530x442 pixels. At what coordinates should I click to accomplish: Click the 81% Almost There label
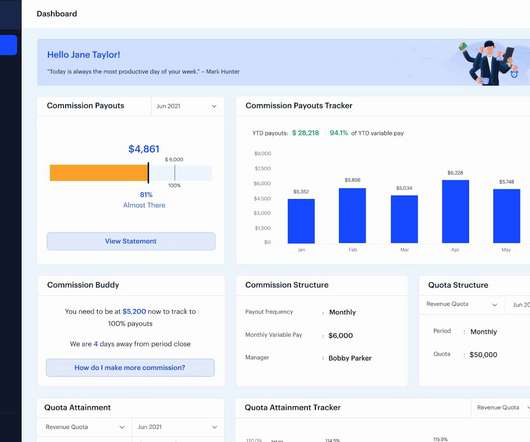[144, 200]
